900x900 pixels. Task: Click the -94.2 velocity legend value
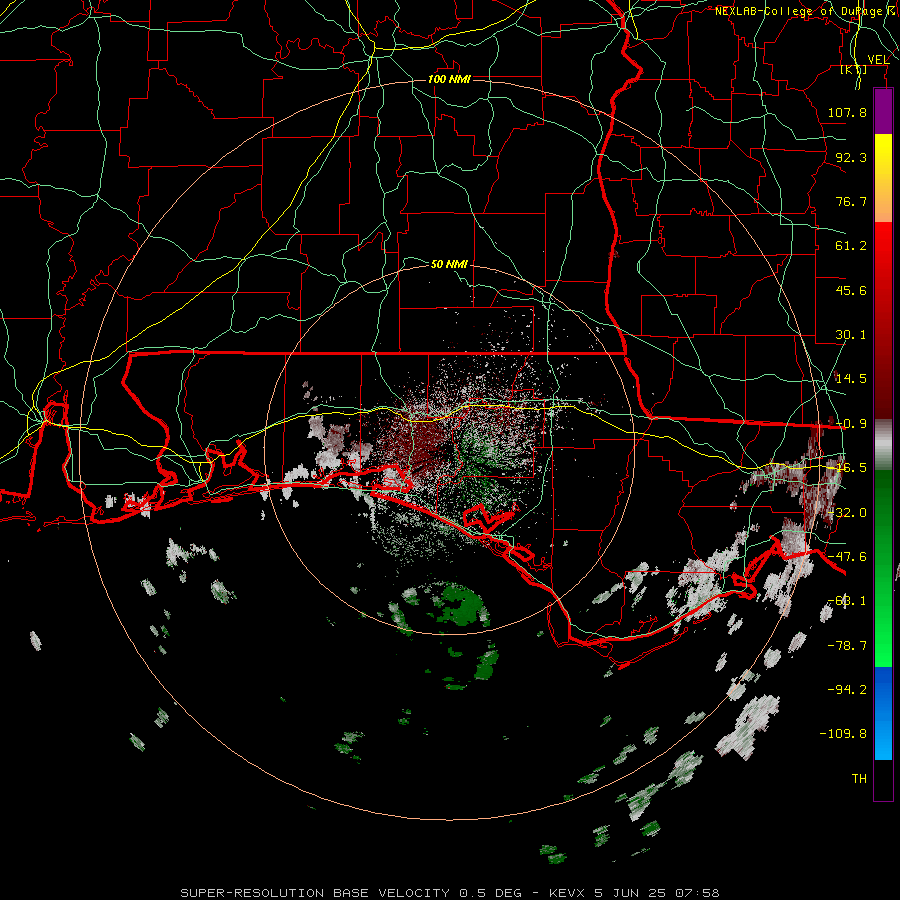pyautogui.click(x=847, y=689)
